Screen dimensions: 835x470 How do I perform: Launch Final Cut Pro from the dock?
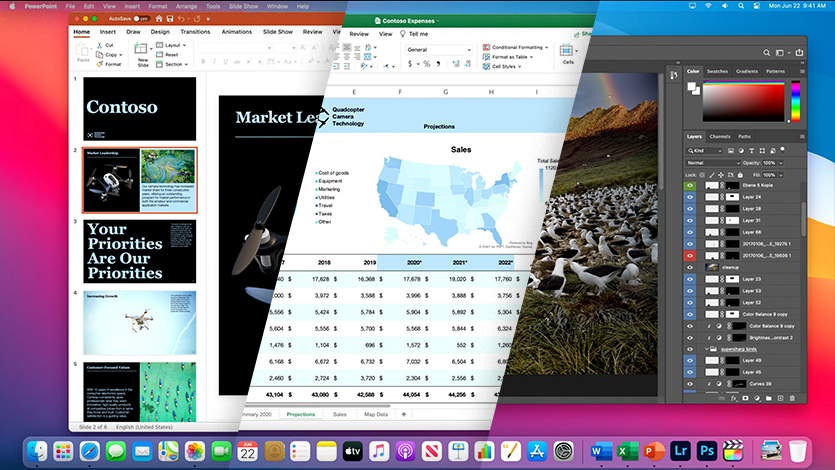(x=733, y=451)
